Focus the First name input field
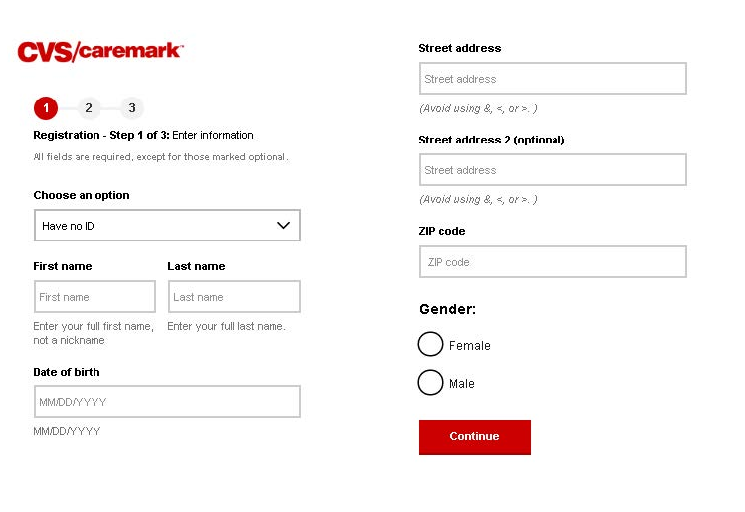The height and width of the screenshot is (512, 745). tap(95, 297)
